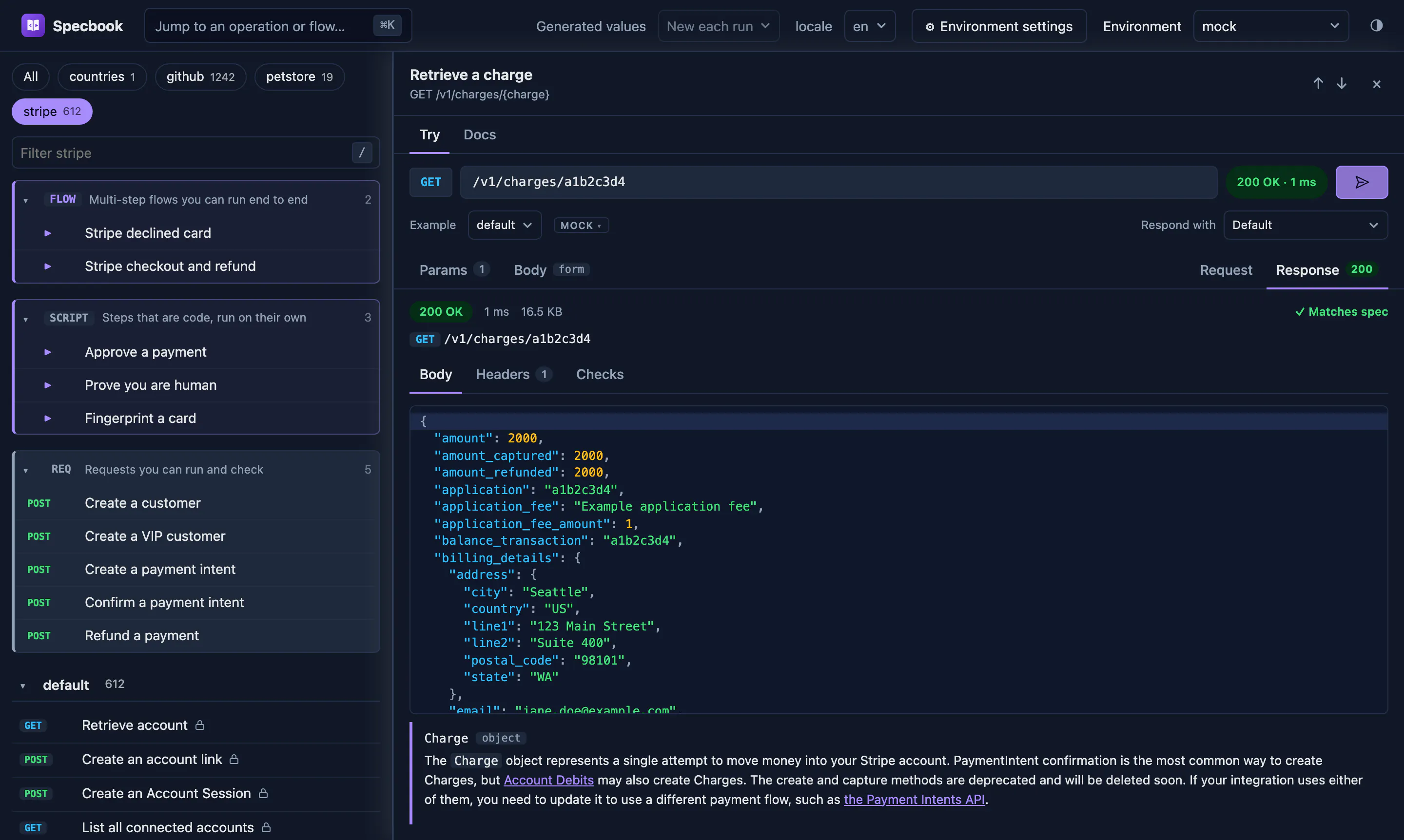1404x840 pixels.
Task: Switch to the Docs tab
Action: point(479,134)
